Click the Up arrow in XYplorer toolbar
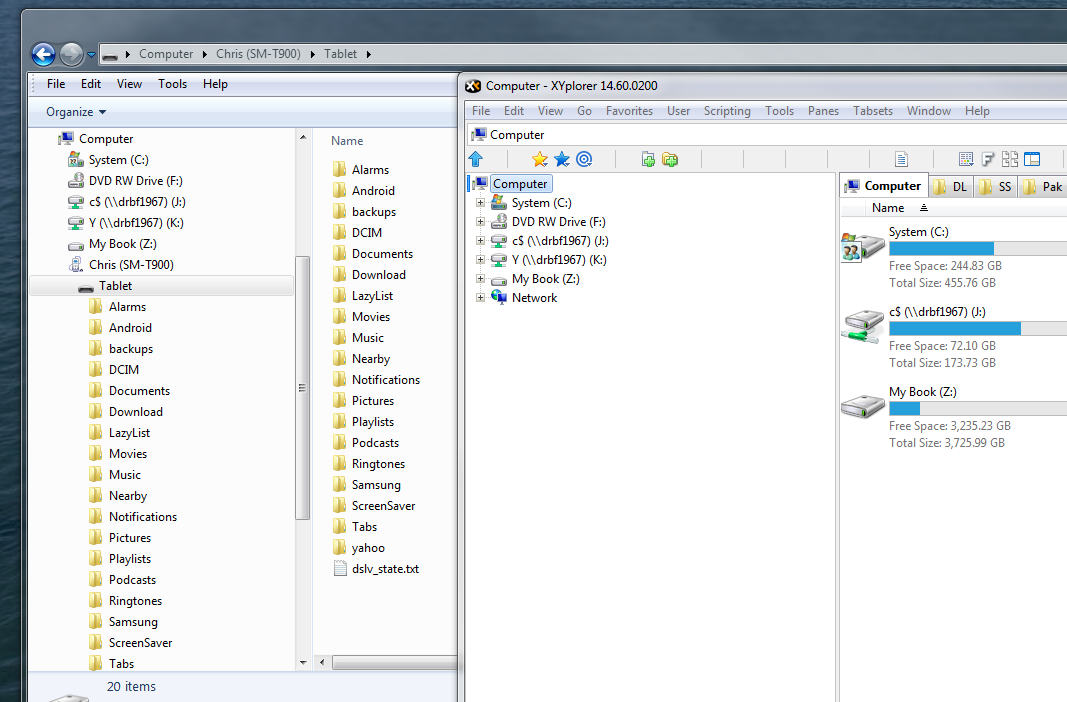The width and height of the screenshot is (1067, 702). tap(476, 159)
